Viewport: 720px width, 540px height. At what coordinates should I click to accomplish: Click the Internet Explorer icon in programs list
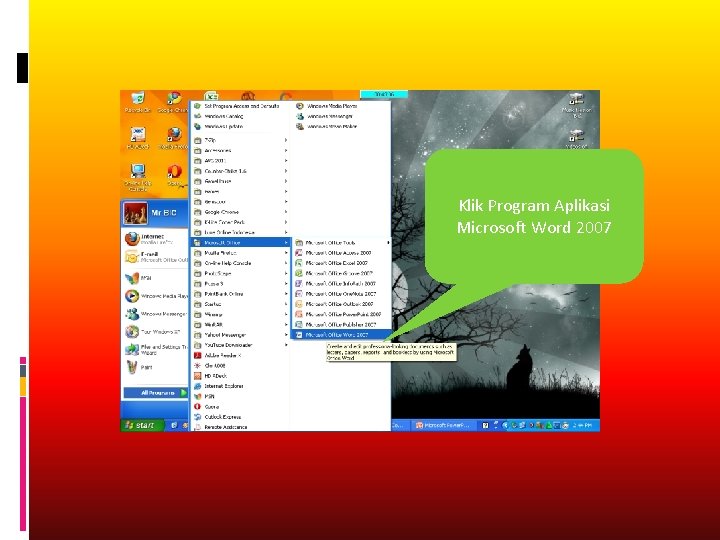[x=197, y=386]
